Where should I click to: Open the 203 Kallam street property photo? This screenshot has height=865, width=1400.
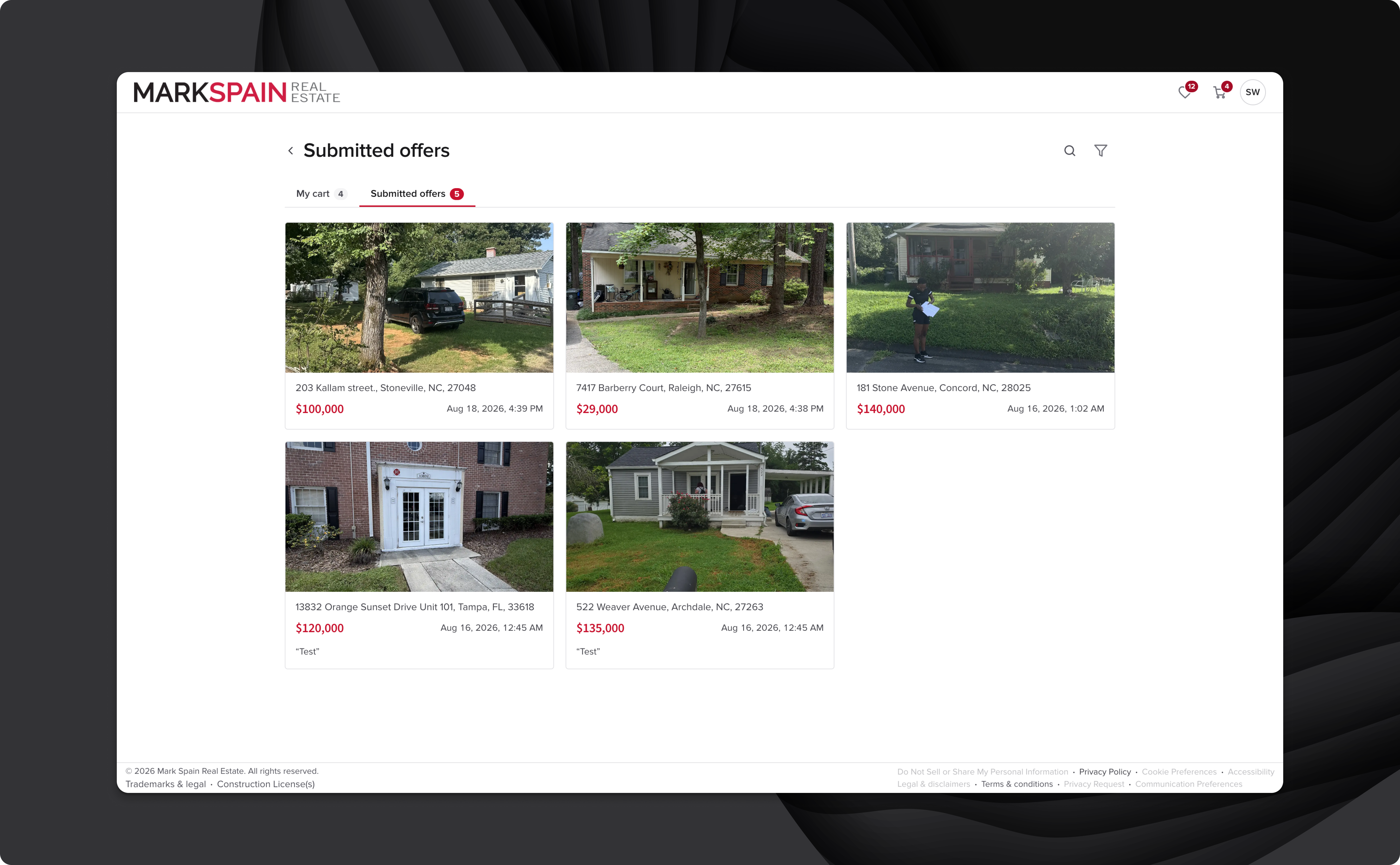[x=419, y=297]
